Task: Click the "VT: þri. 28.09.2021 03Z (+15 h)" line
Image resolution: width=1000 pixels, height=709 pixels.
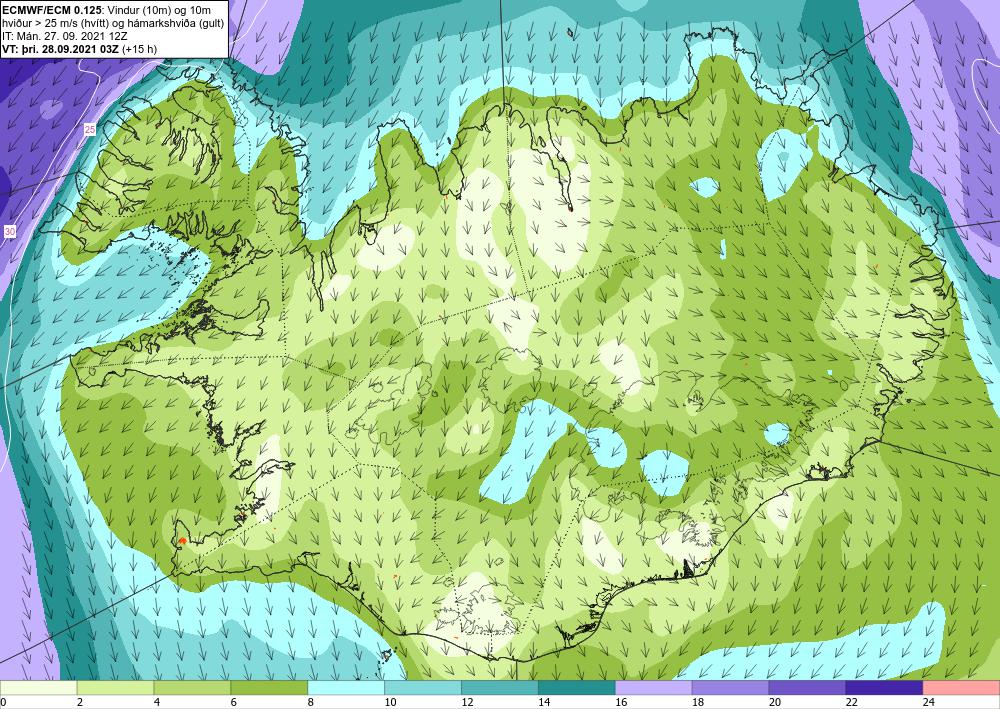Action: (80, 49)
